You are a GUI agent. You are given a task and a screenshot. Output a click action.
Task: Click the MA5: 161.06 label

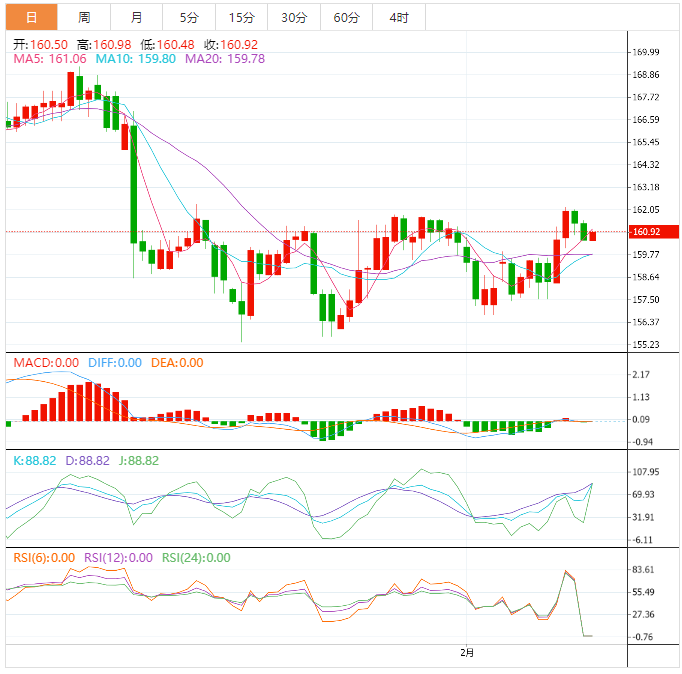(x=50, y=59)
